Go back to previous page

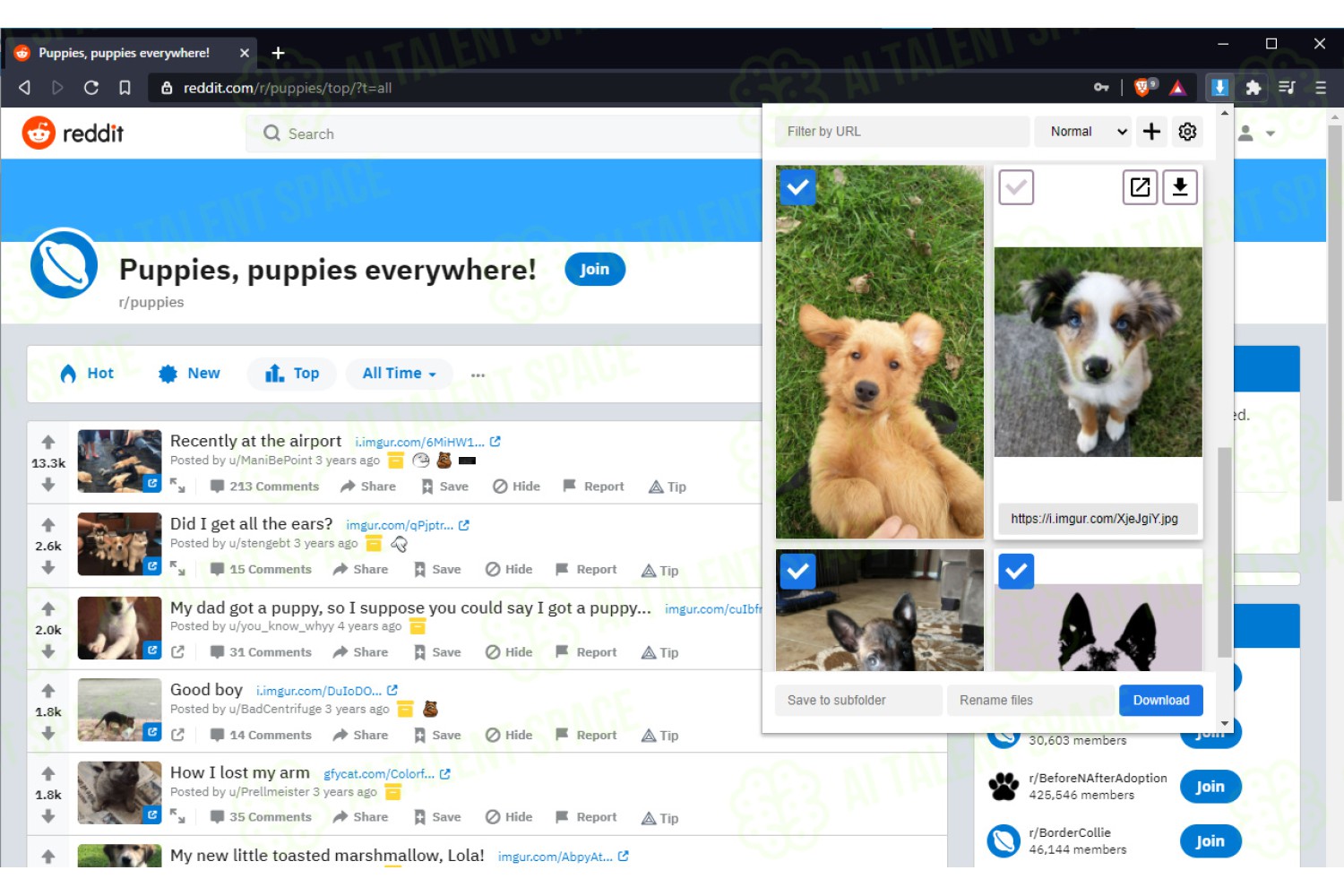click(24, 87)
